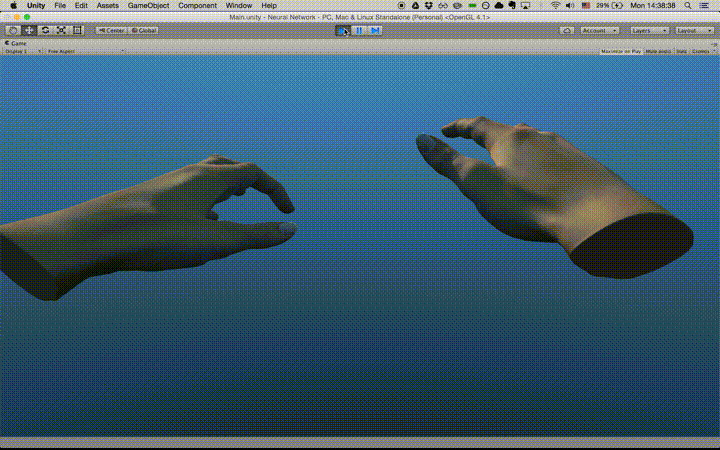Pause the running game
720x450 pixels.
[x=359, y=31]
